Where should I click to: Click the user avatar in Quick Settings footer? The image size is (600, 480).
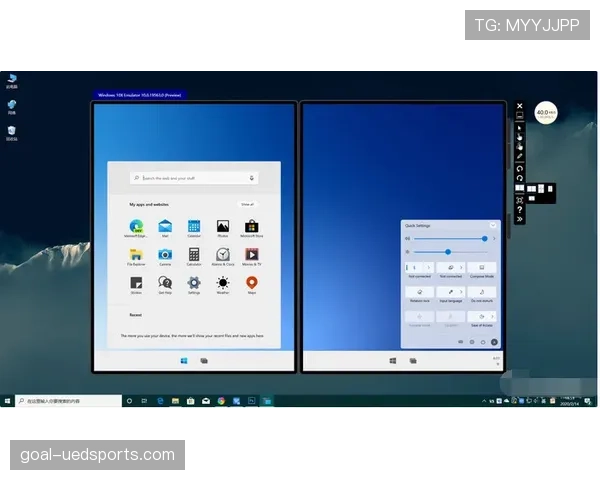pos(494,342)
